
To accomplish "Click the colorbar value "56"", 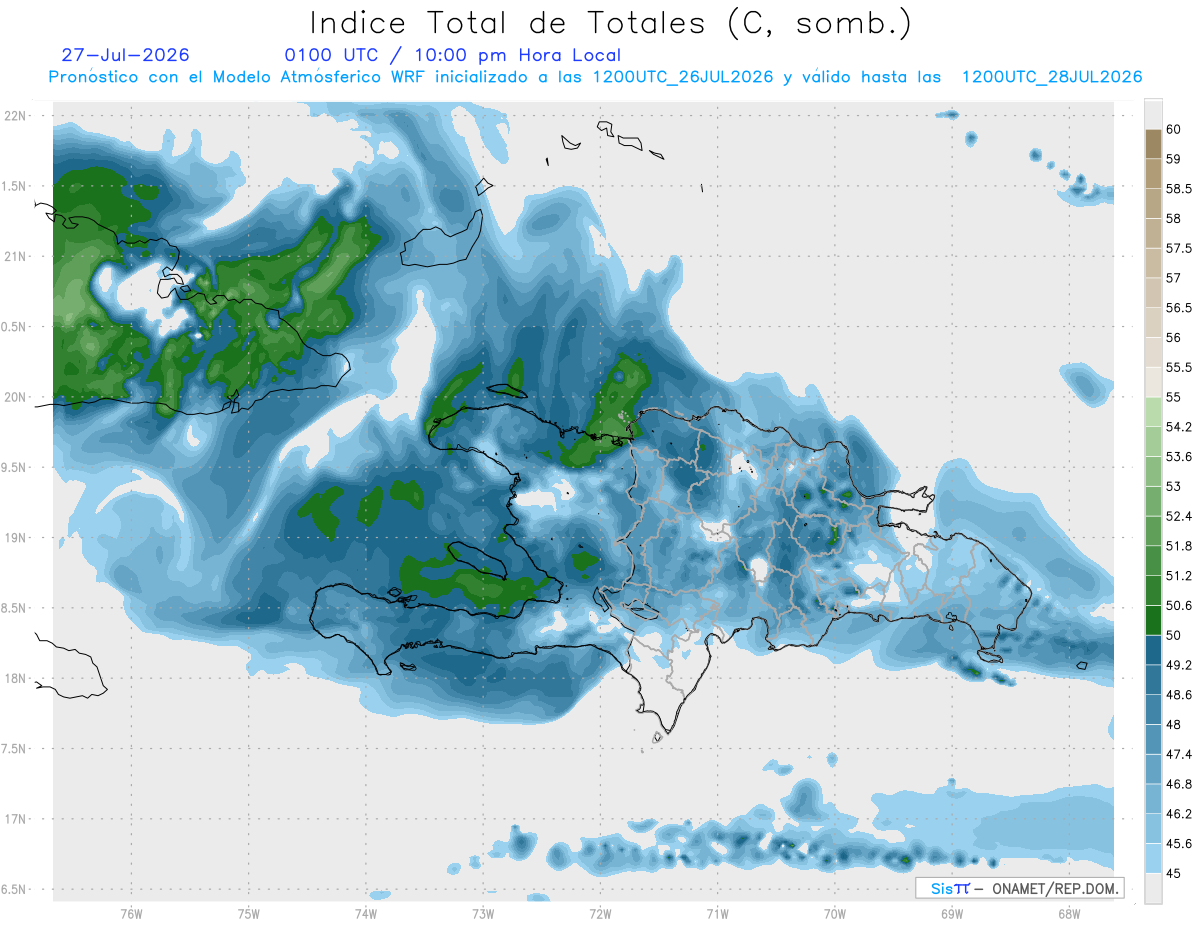I will pyautogui.click(x=1174, y=338).
